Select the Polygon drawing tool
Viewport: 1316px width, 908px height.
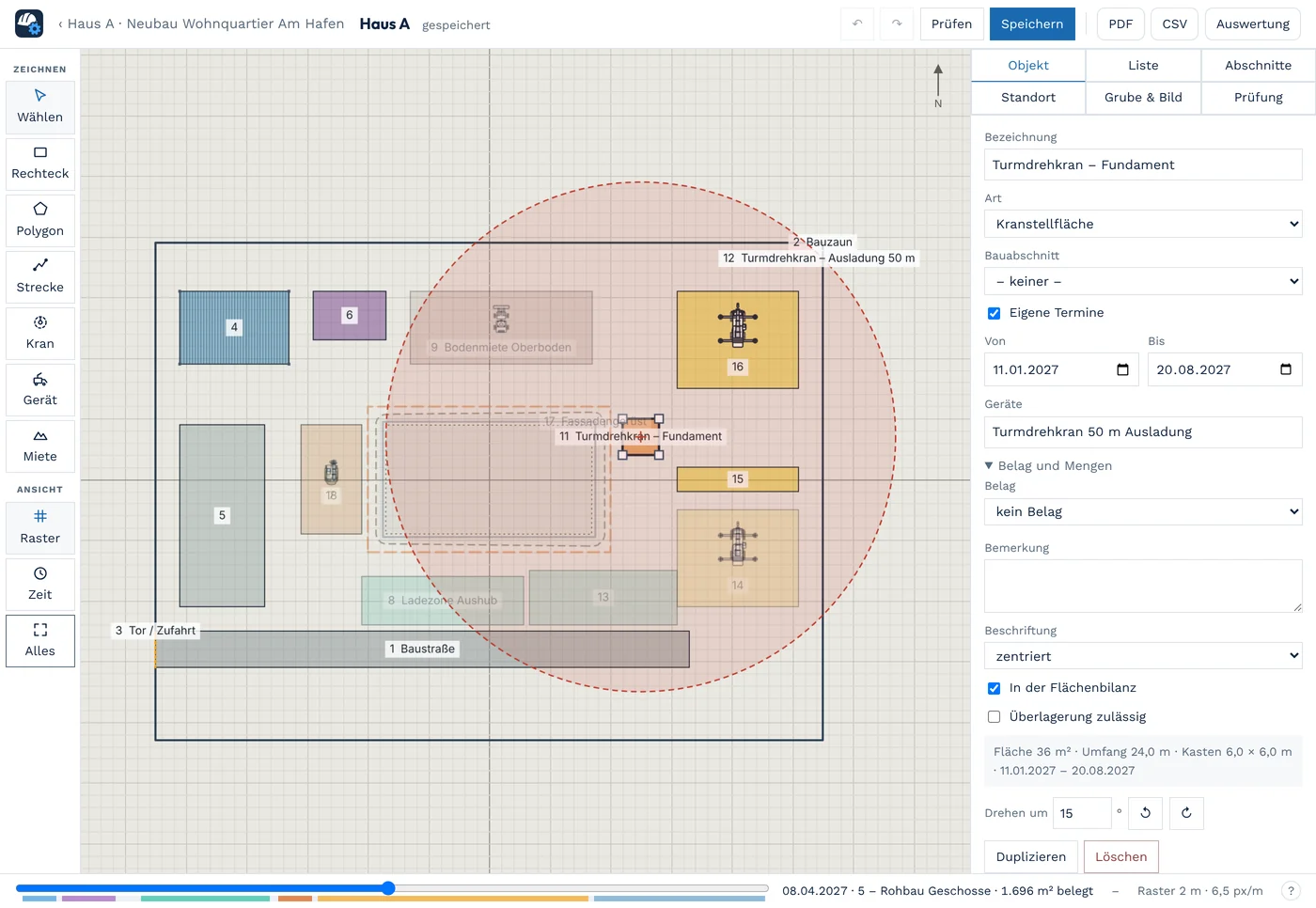[x=40, y=220]
